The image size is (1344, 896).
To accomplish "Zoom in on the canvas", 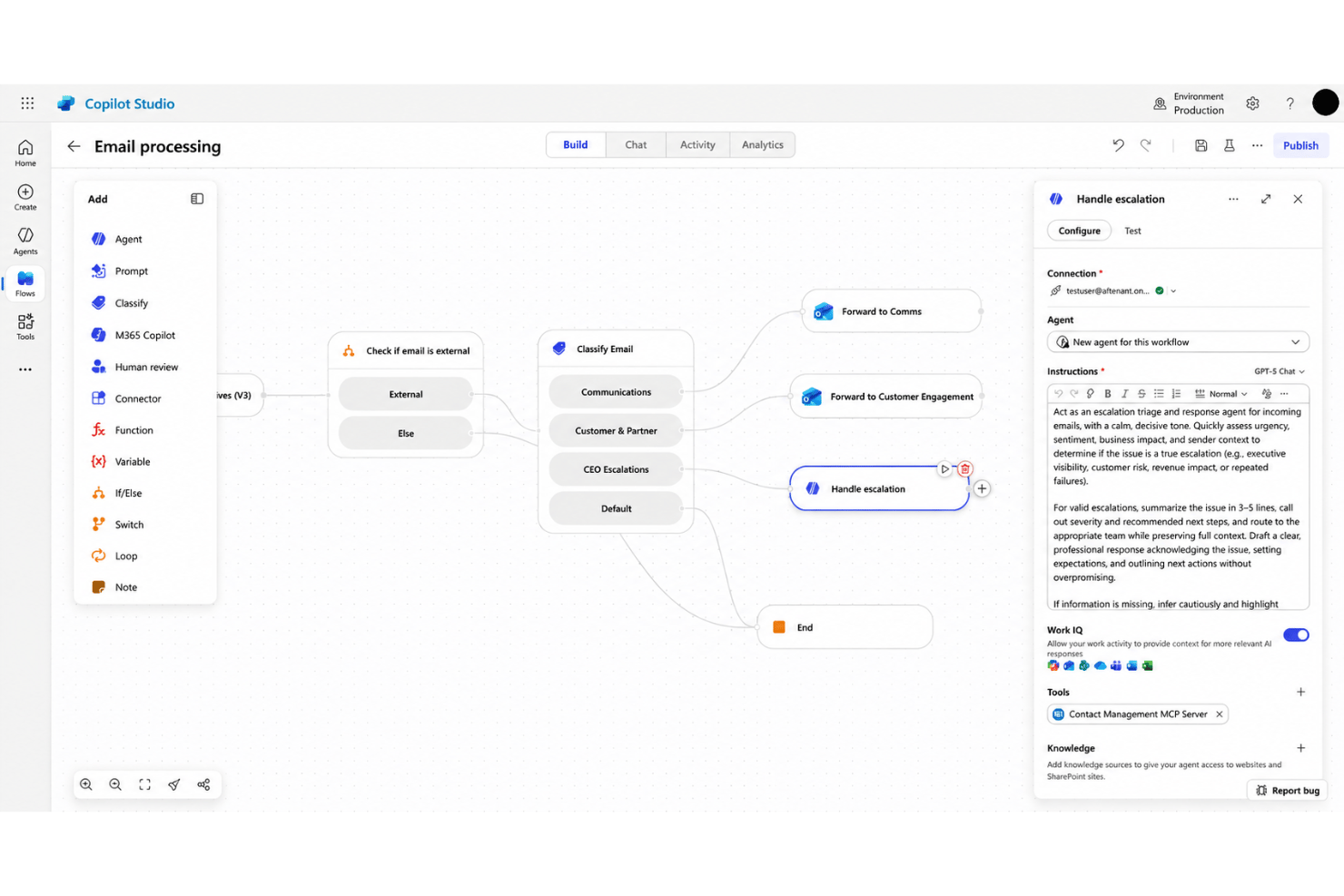I will (x=86, y=784).
